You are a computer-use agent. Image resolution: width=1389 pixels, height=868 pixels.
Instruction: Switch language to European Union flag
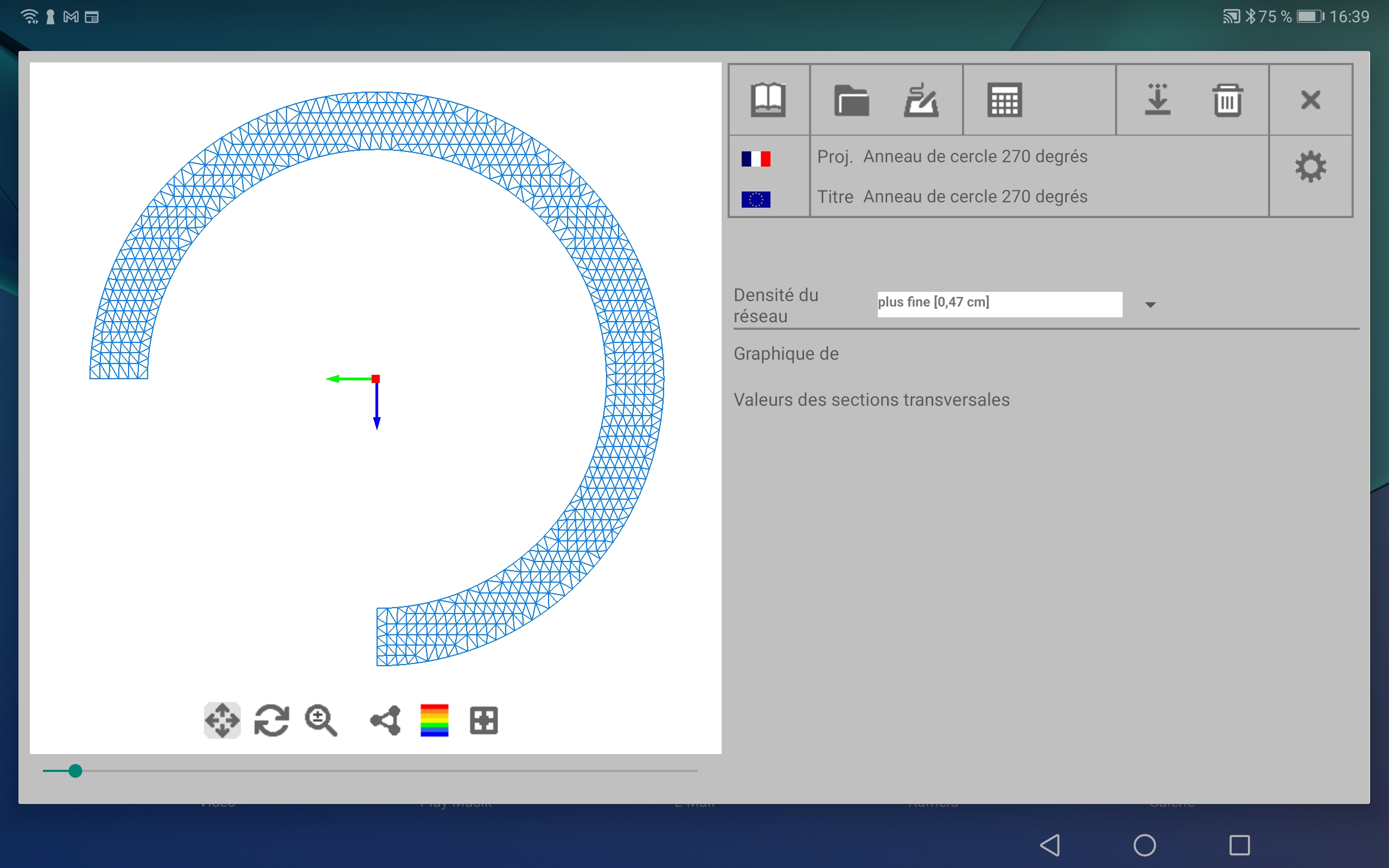(x=755, y=199)
